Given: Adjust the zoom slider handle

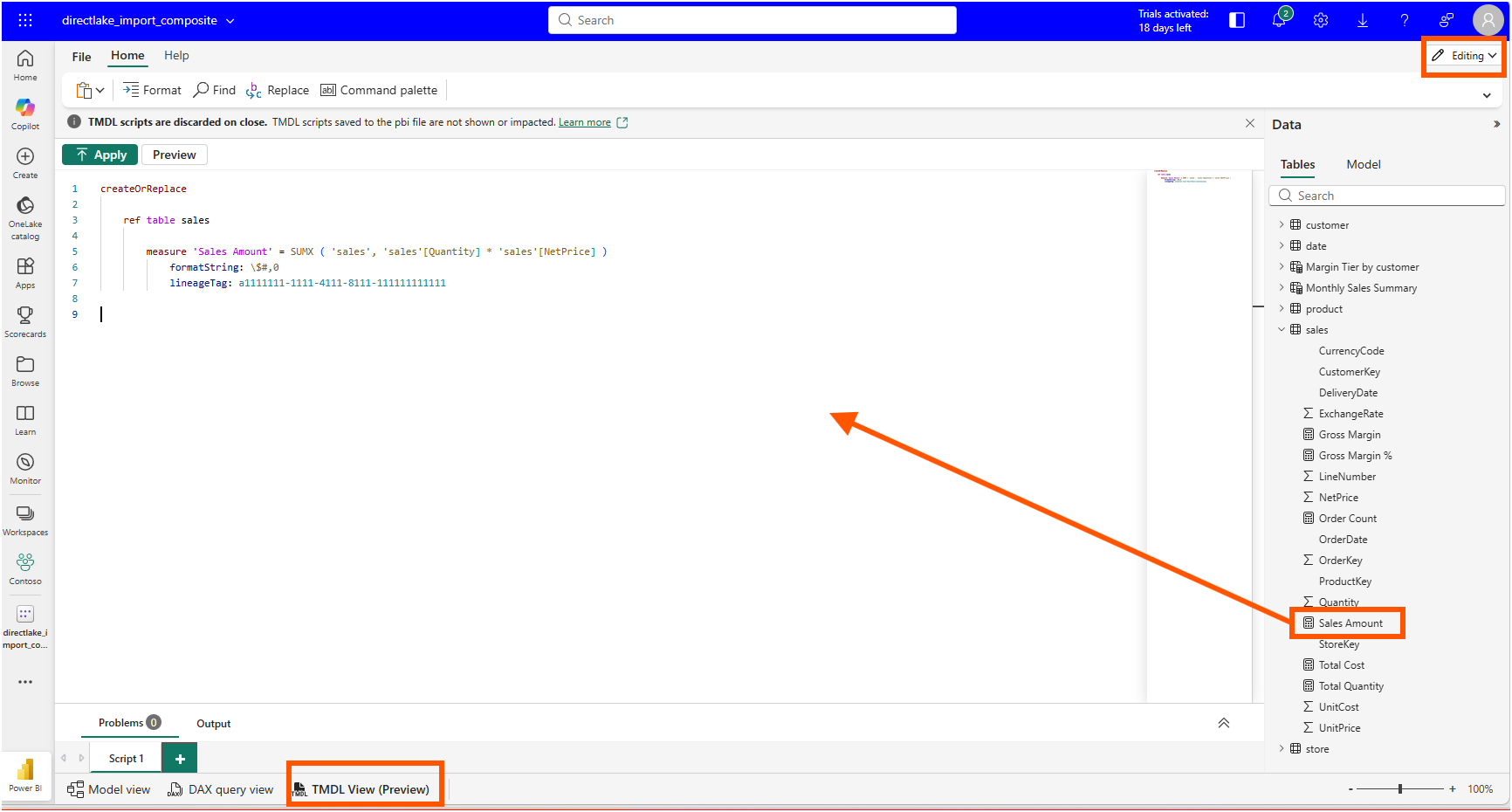Looking at the screenshot, I should pyautogui.click(x=1400, y=788).
